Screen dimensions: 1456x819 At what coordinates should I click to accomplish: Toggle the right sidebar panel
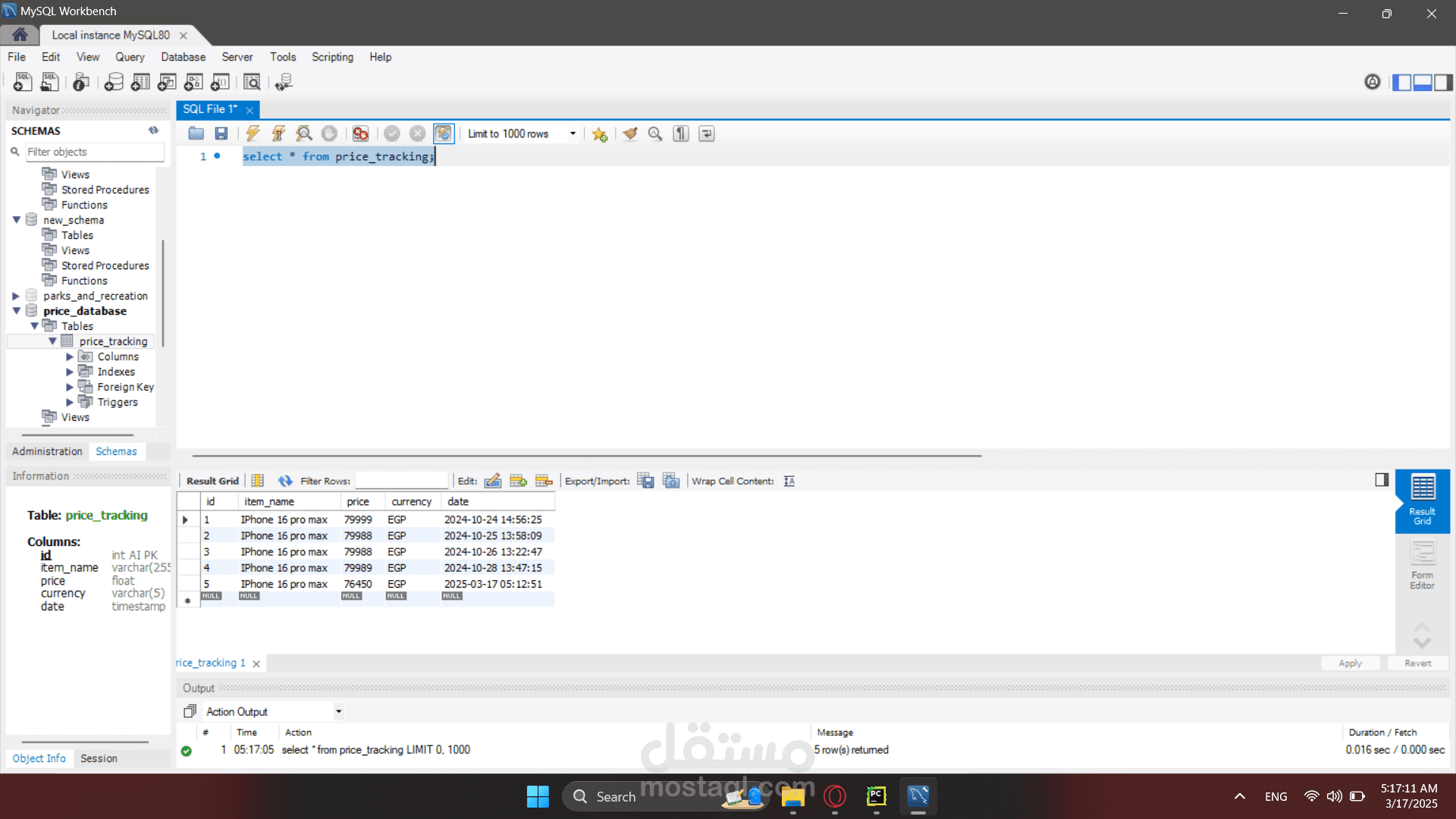(x=1443, y=82)
